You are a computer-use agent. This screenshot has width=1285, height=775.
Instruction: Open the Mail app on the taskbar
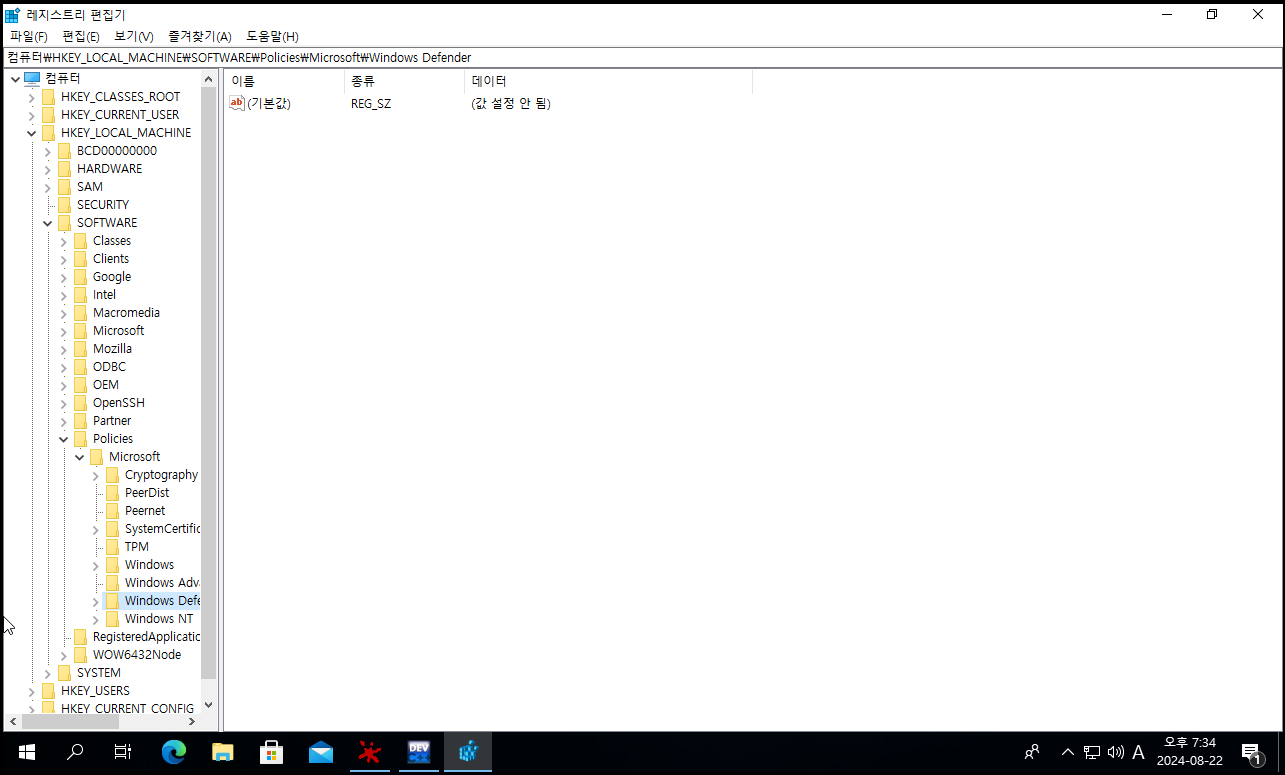[321, 752]
